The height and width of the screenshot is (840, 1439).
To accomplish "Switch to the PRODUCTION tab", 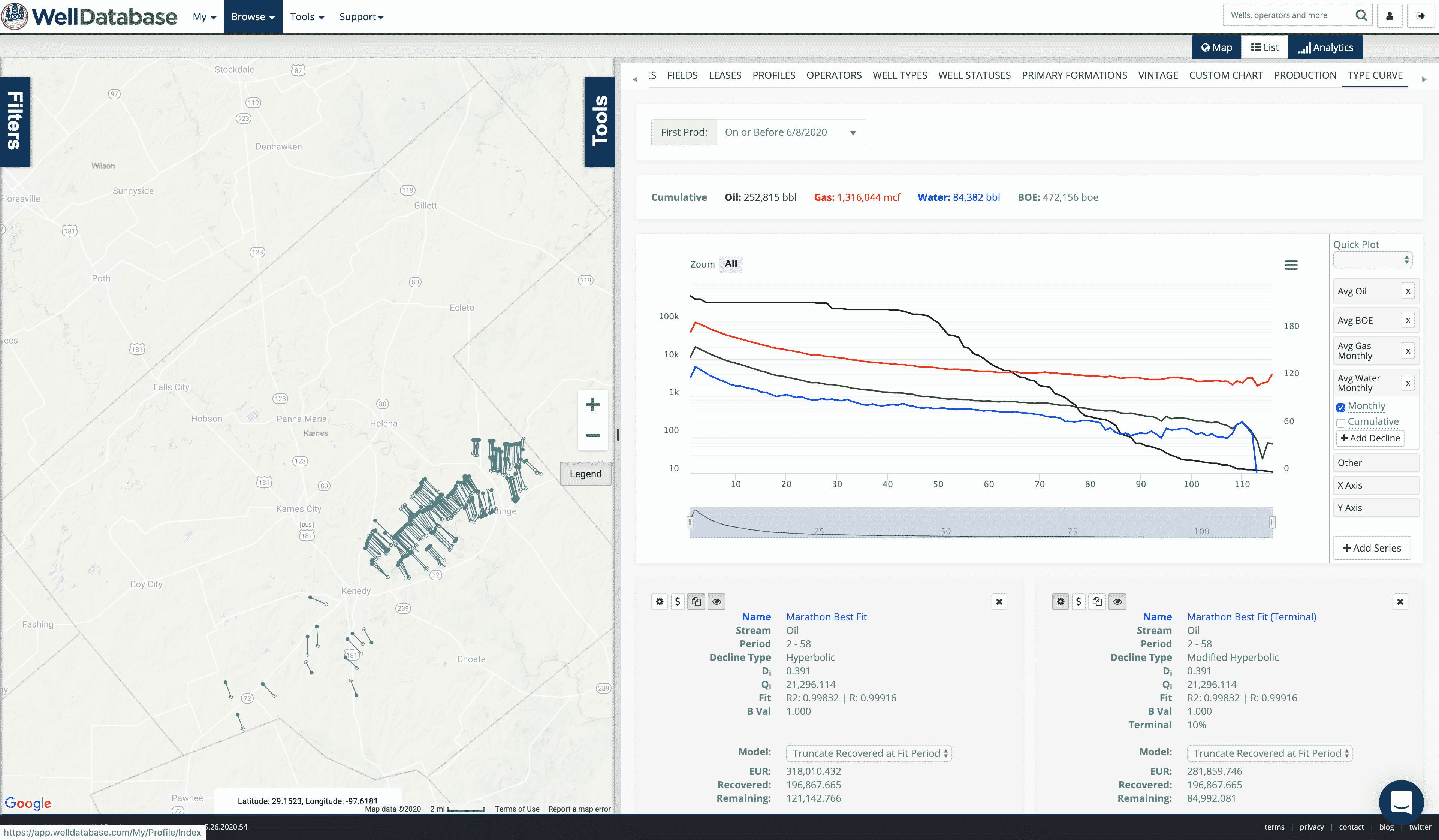I will (x=1305, y=75).
